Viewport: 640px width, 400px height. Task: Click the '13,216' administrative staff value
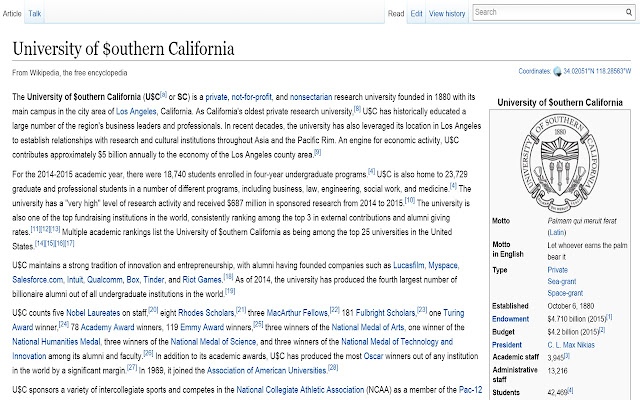coord(557,371)
